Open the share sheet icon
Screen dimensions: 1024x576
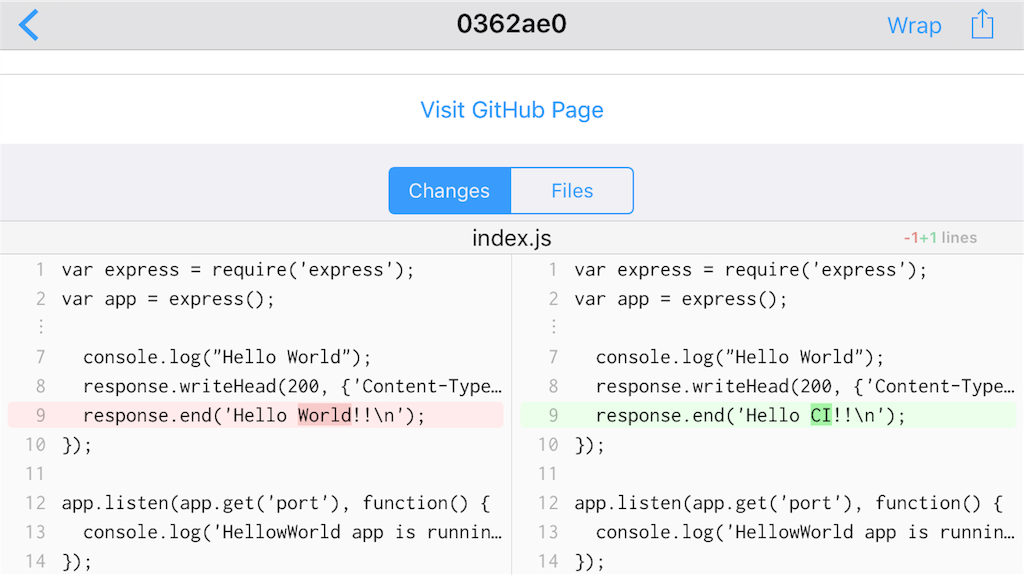click(x=982, y=24)
